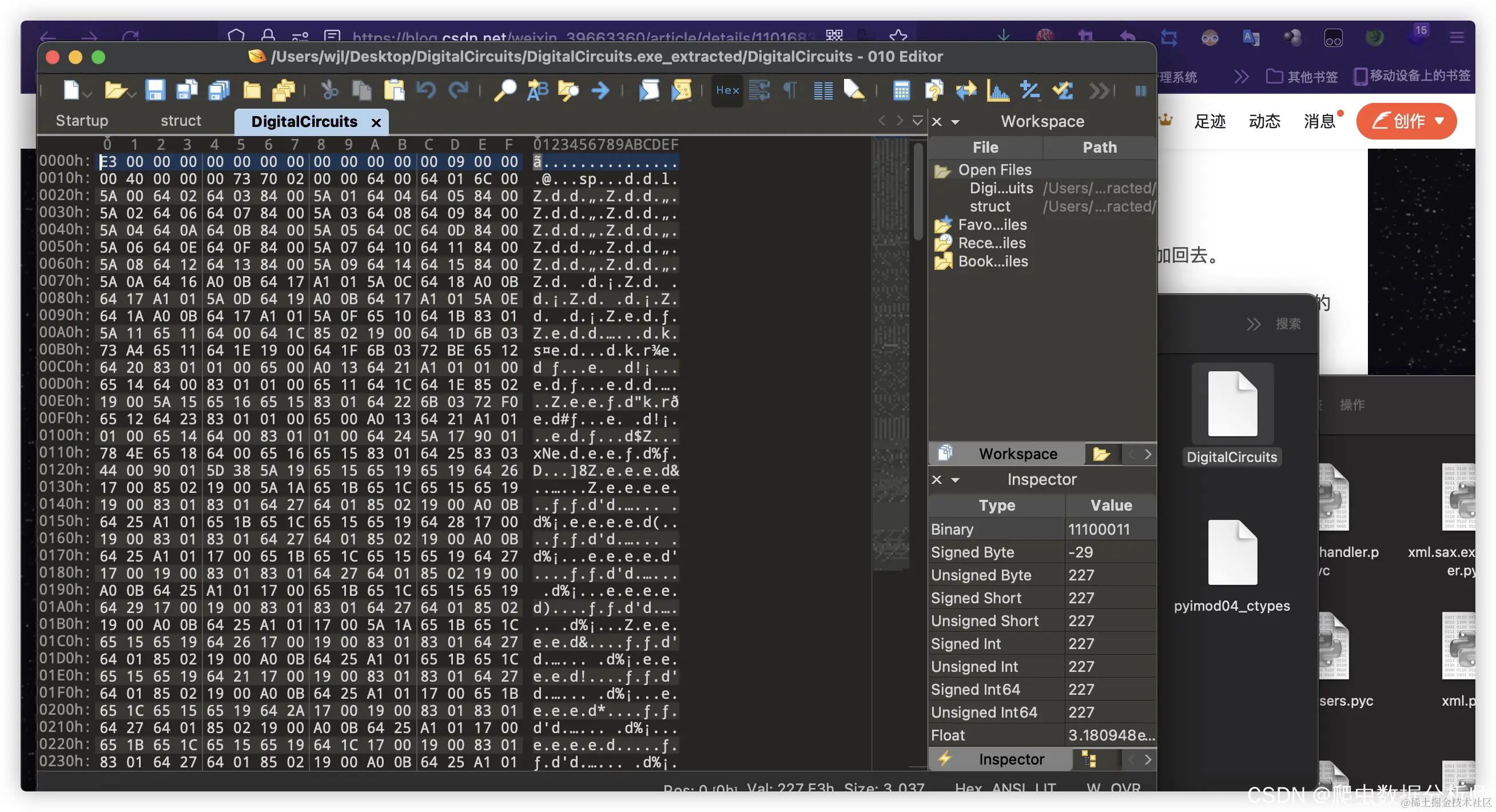1496x812 pixels.
Task: Open the Histogram tool
Action: click(x=997, y=90)
